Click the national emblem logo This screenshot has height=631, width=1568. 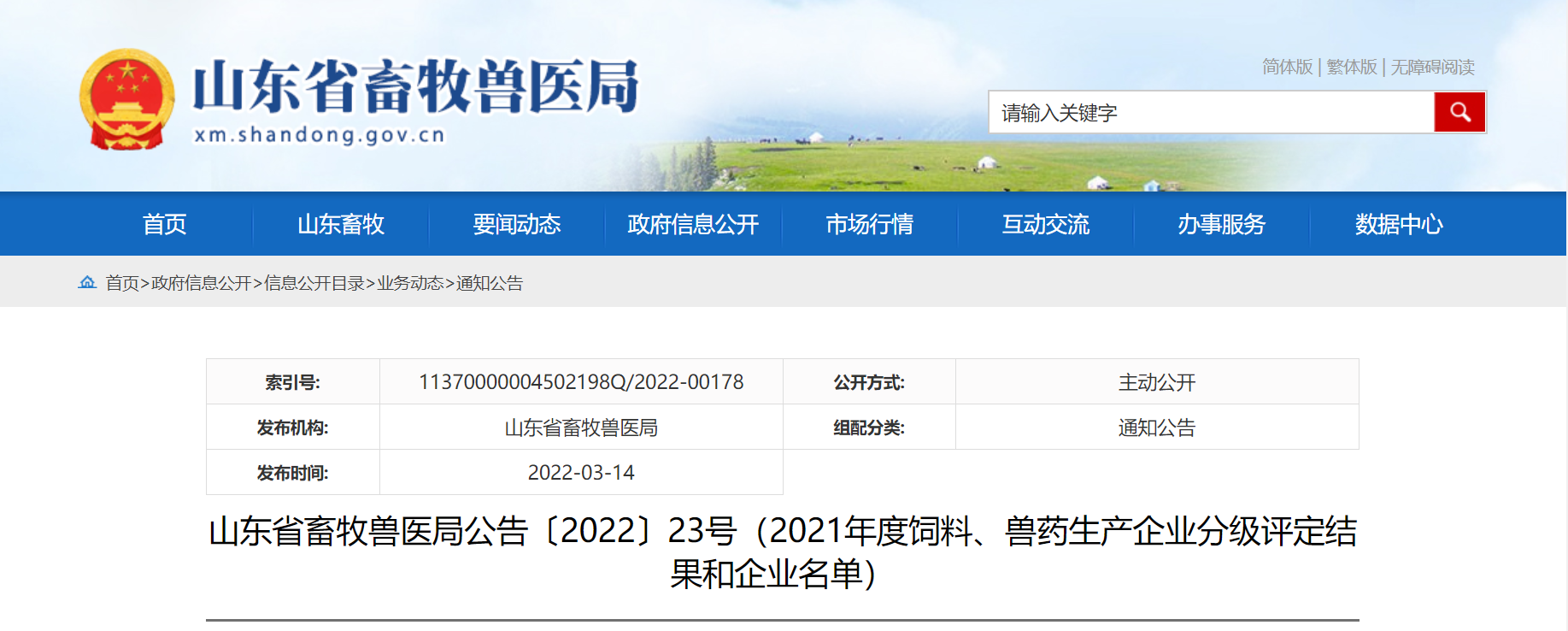[x=126, y=99]
